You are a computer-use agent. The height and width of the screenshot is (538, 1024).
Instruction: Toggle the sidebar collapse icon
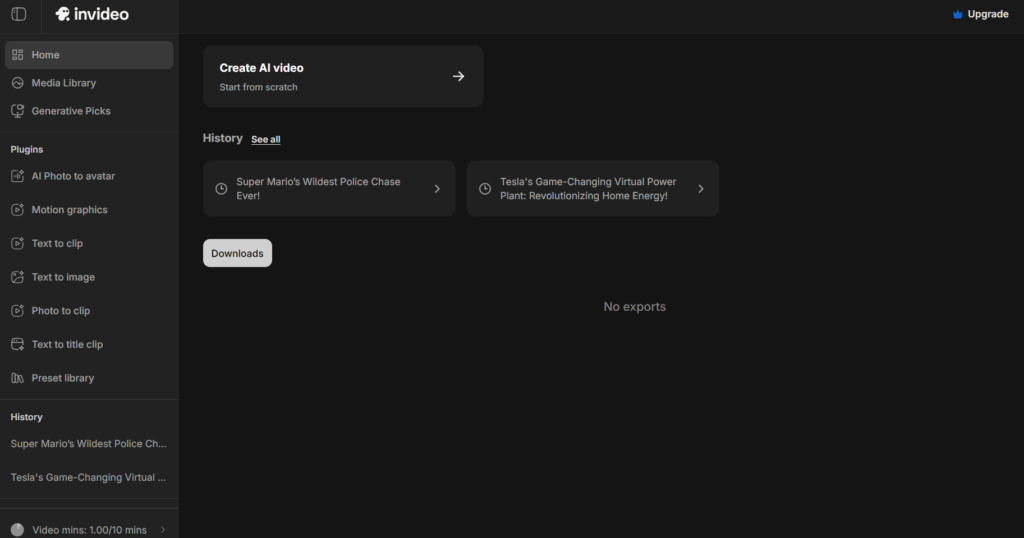[18, 14]
